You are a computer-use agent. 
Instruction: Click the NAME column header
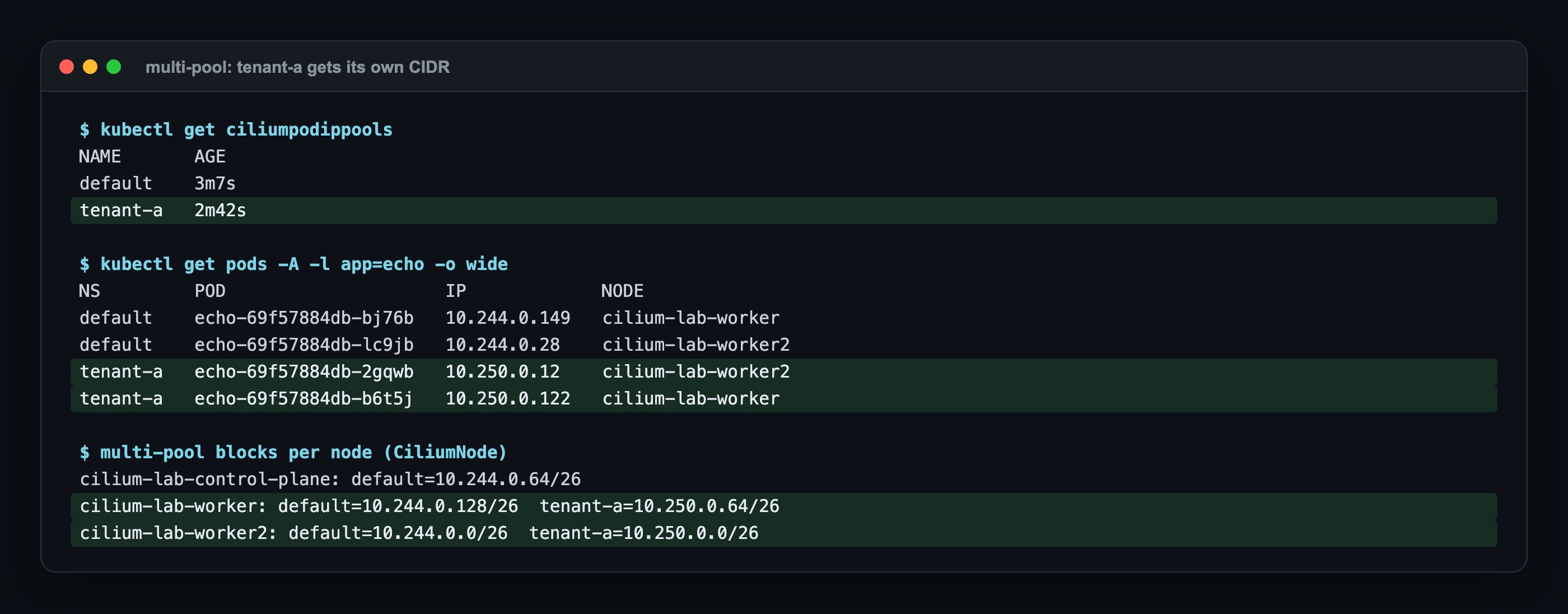click(100, 156)
